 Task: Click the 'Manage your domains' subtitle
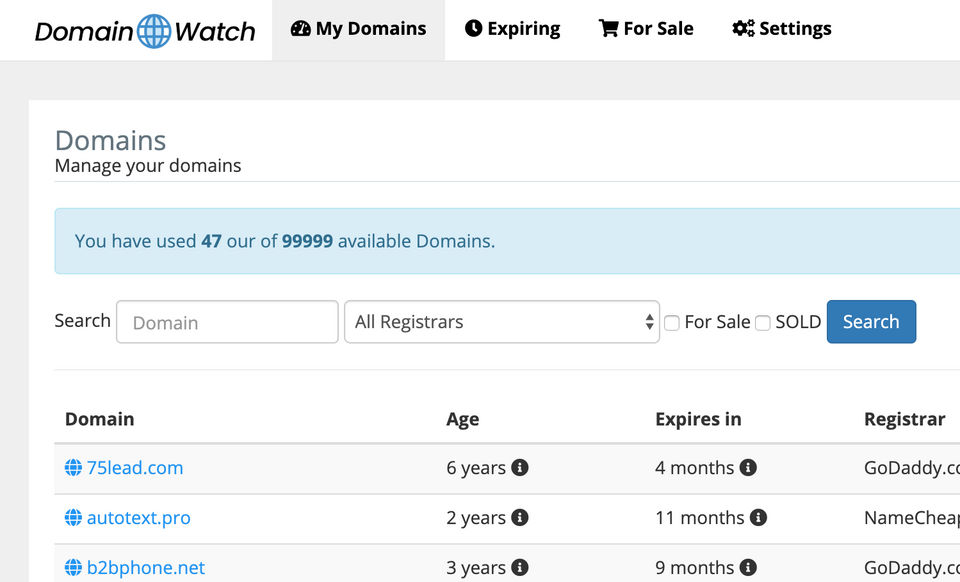148,166
